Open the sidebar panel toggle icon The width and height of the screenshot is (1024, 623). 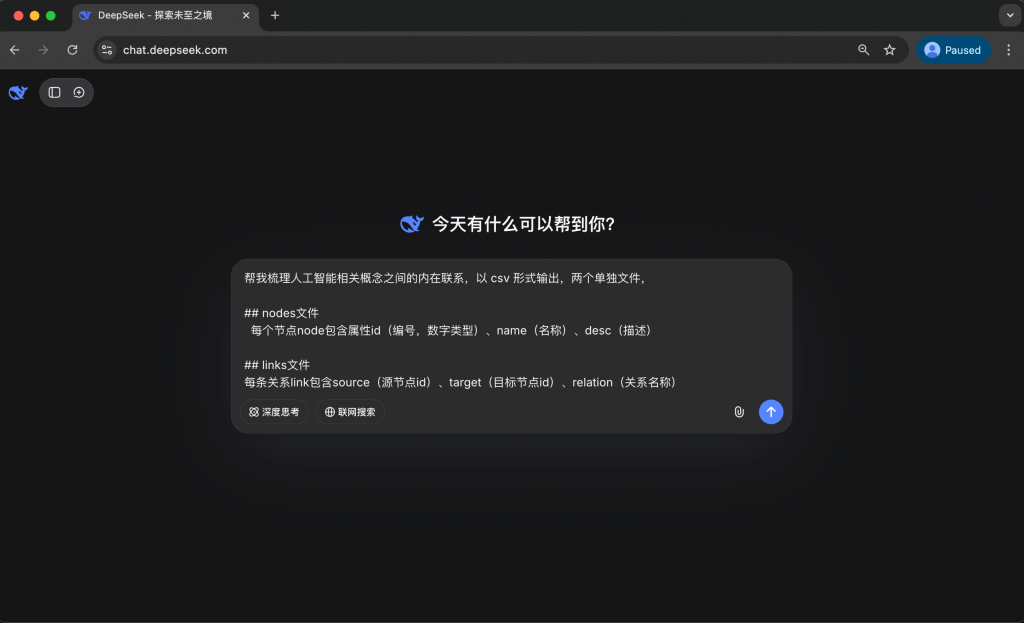54,92
